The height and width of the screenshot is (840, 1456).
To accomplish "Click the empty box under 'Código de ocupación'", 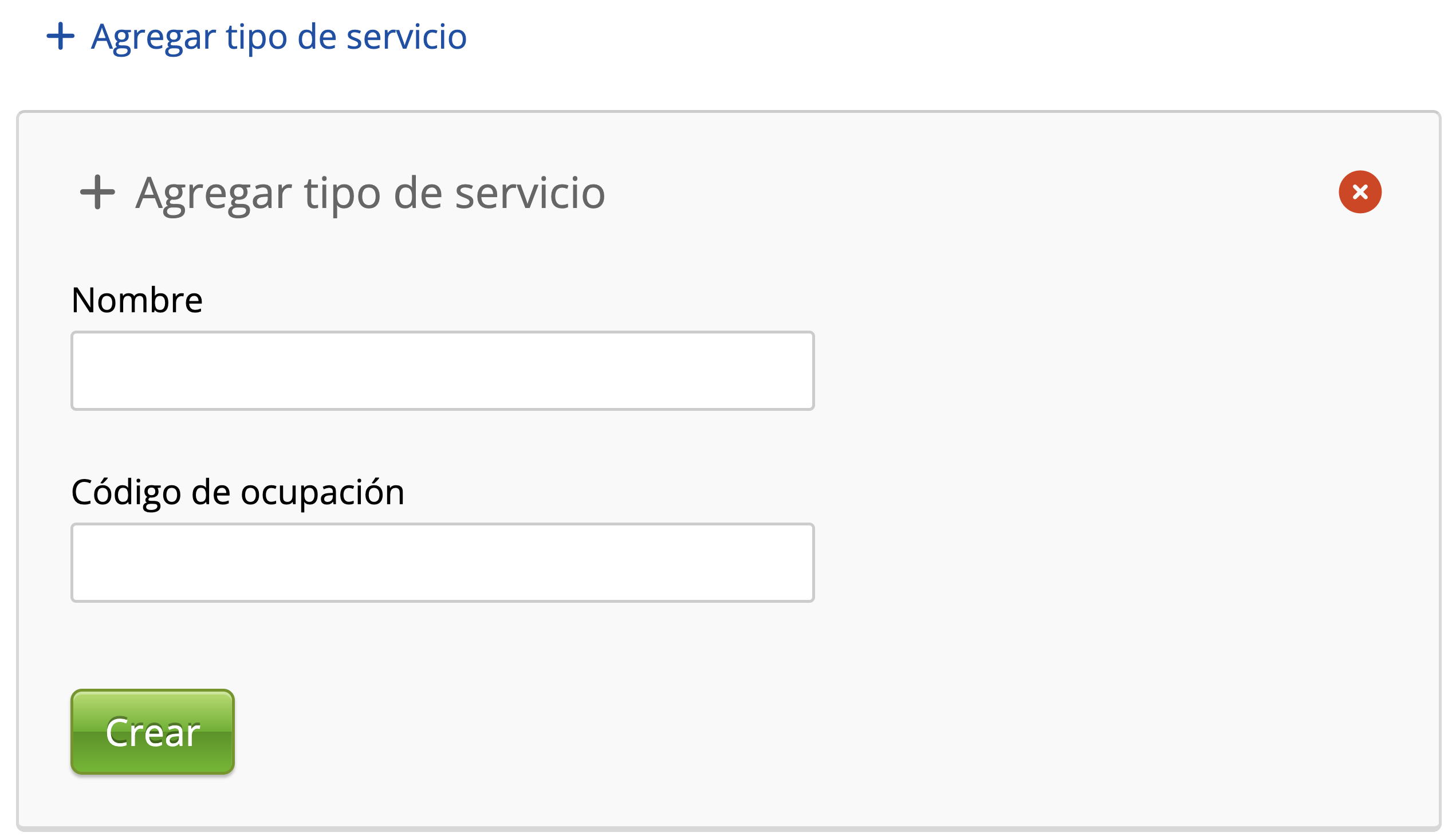I will click(x=442, y=563).
